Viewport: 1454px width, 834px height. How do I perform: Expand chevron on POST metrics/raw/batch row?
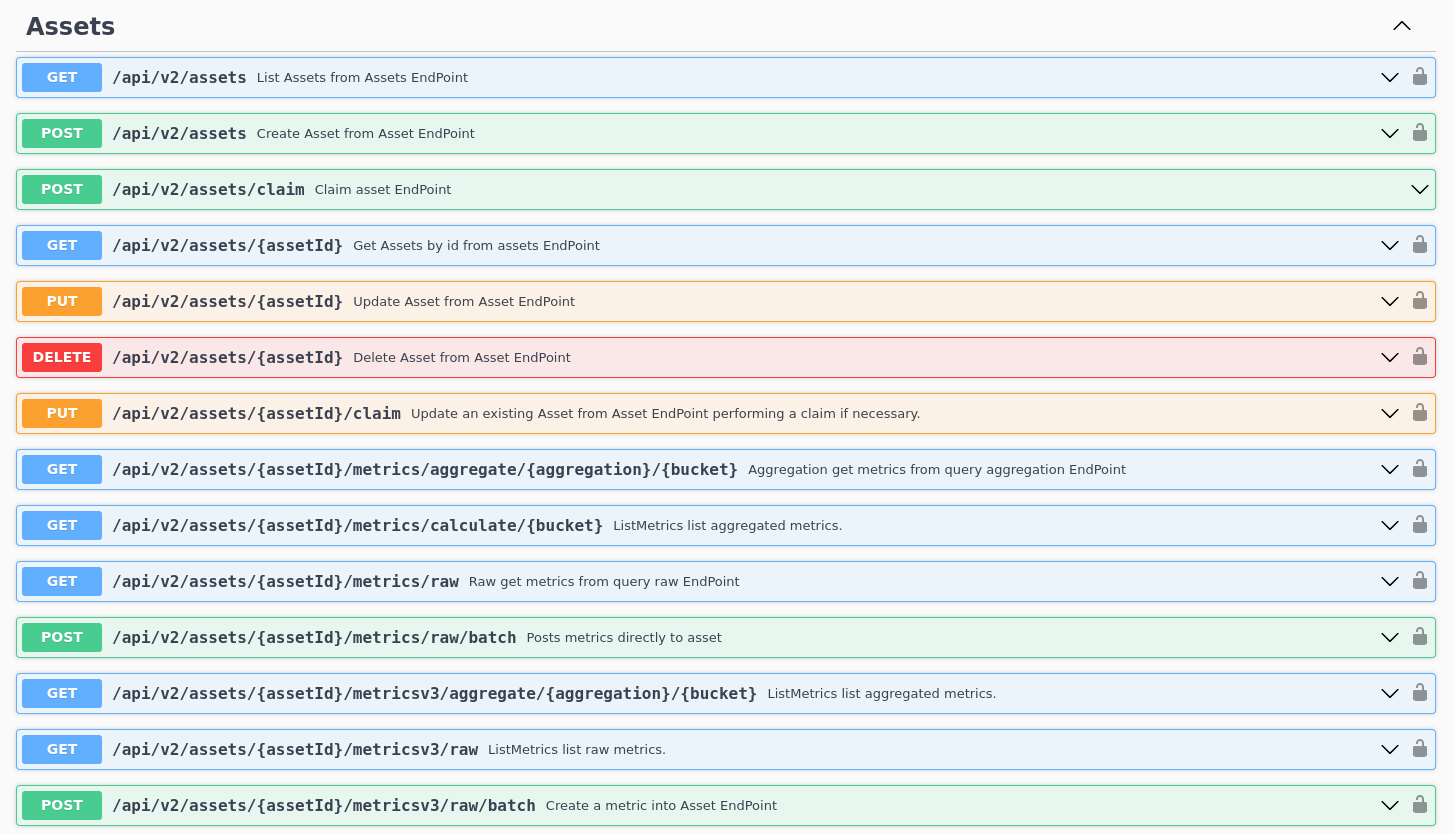pyautogui.click(x=1390, y=637)
